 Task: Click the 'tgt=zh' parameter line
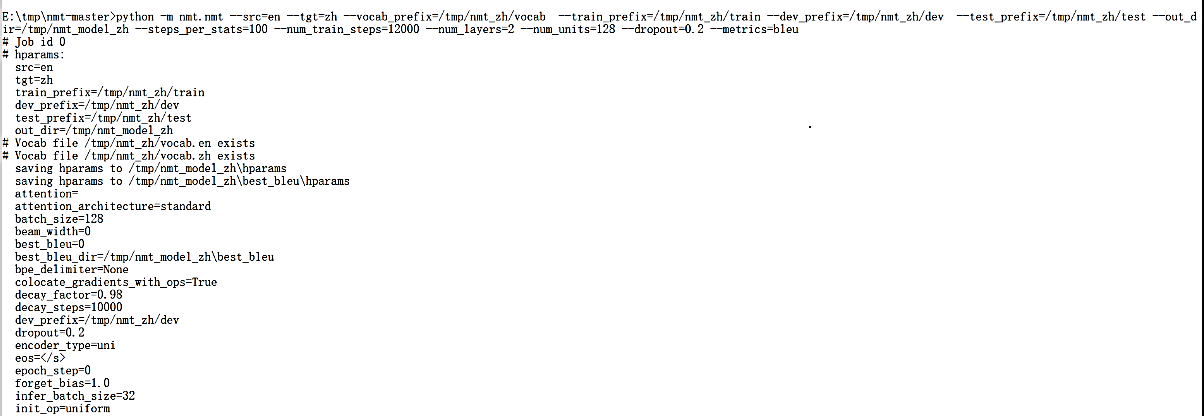pyautogui.click(x=34, y=80)
